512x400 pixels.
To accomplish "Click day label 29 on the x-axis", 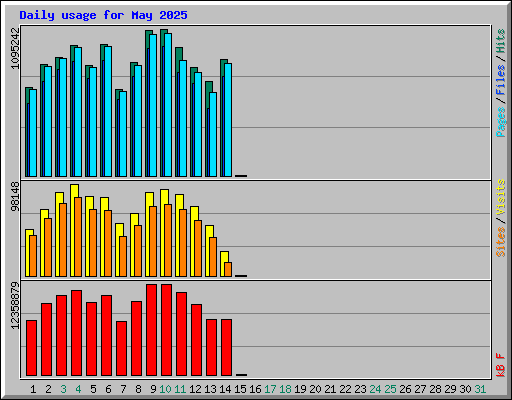I will click(450, 389).
